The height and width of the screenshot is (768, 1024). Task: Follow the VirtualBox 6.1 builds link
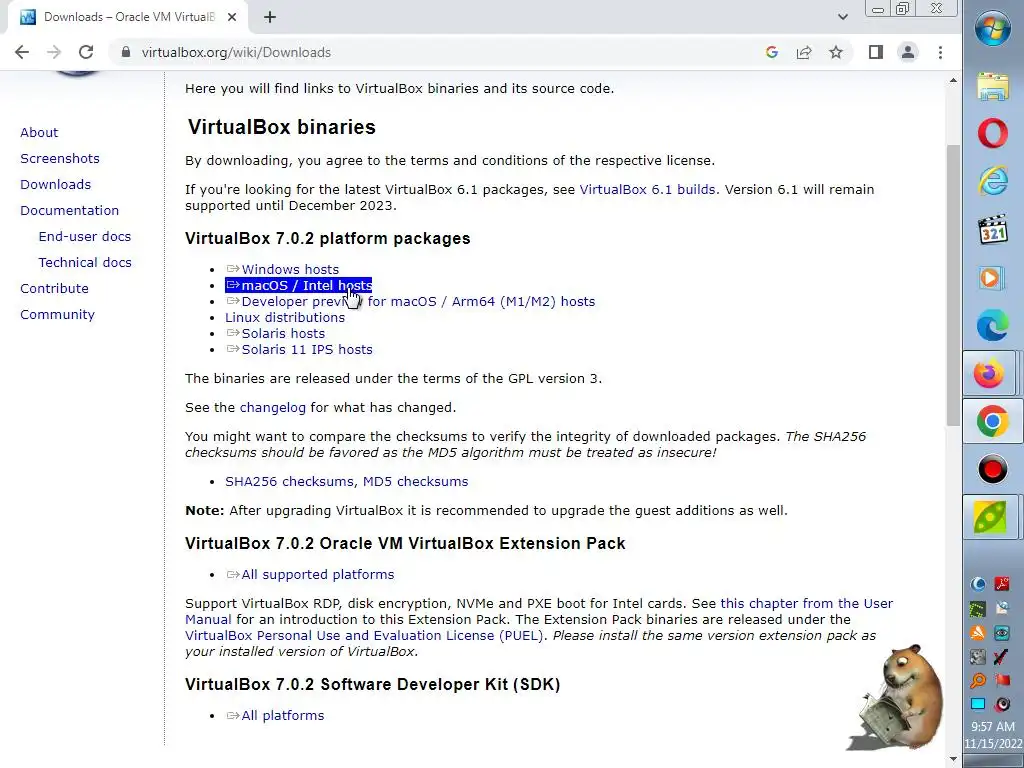647,189
